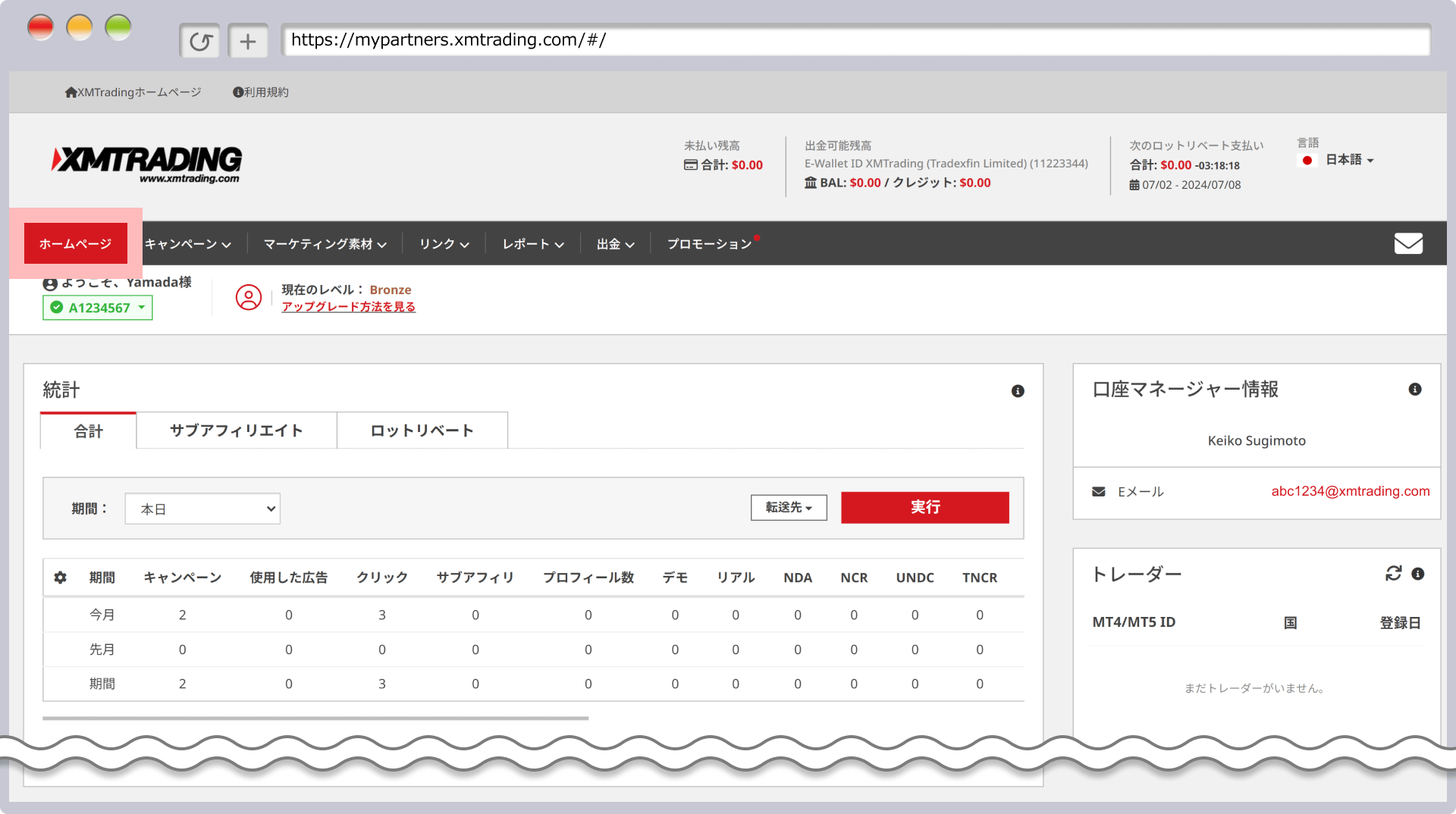This screenshot has width=1456, height=814.
Task: Click the 今月 row label
Action: click(x=102, y=615)
